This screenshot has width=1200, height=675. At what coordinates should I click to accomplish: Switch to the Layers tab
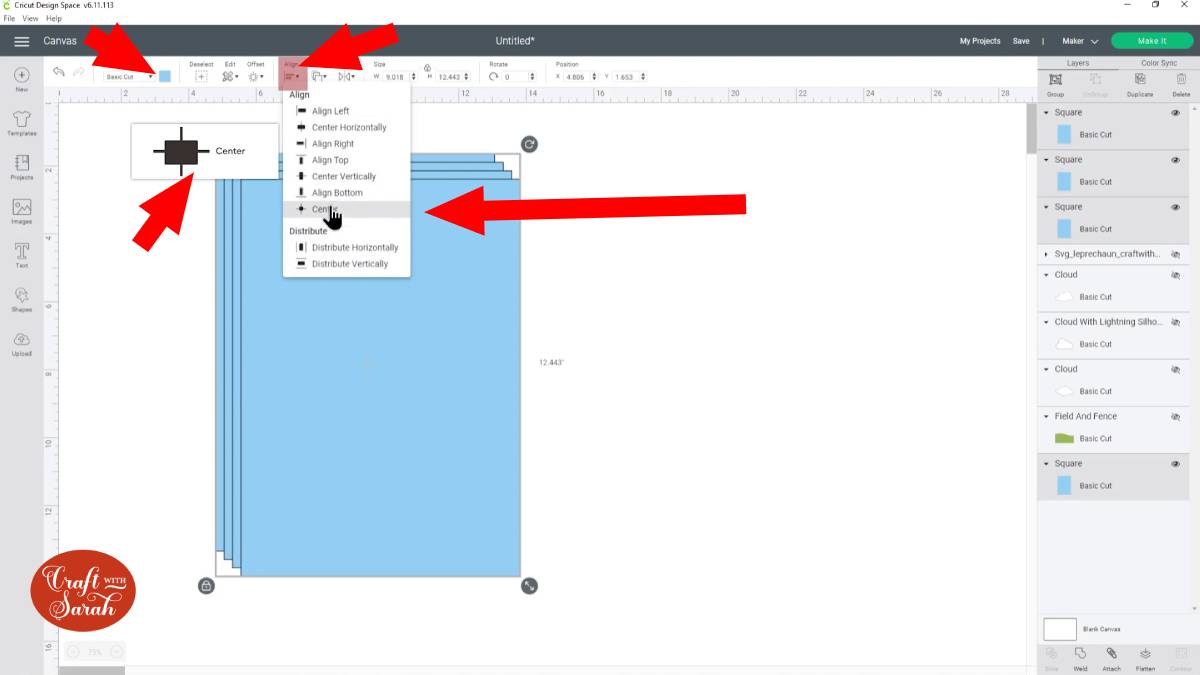pyautogui.click(x=1078, y=63)
